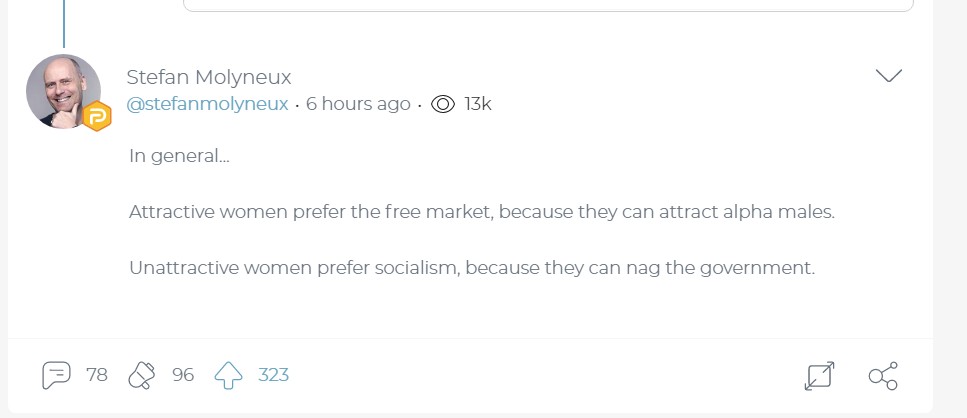The width and height of the screenshot is (967, 418).
Task: Click the @stefanmolyneux handle link
Action: [x=207, y=104]
